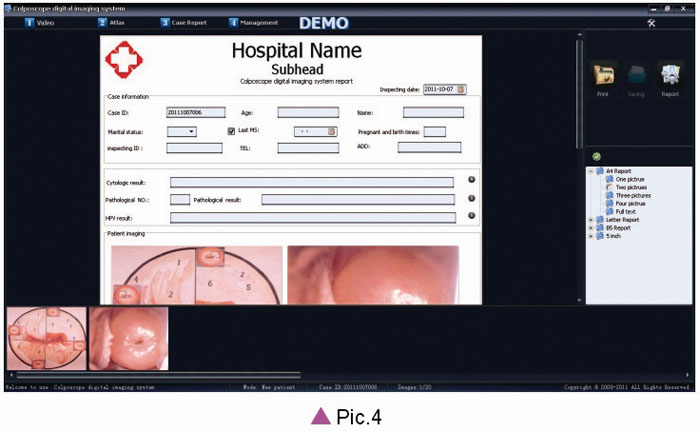Click the 5 inch folder icon

pyautogui.click(x=600, y=236)
